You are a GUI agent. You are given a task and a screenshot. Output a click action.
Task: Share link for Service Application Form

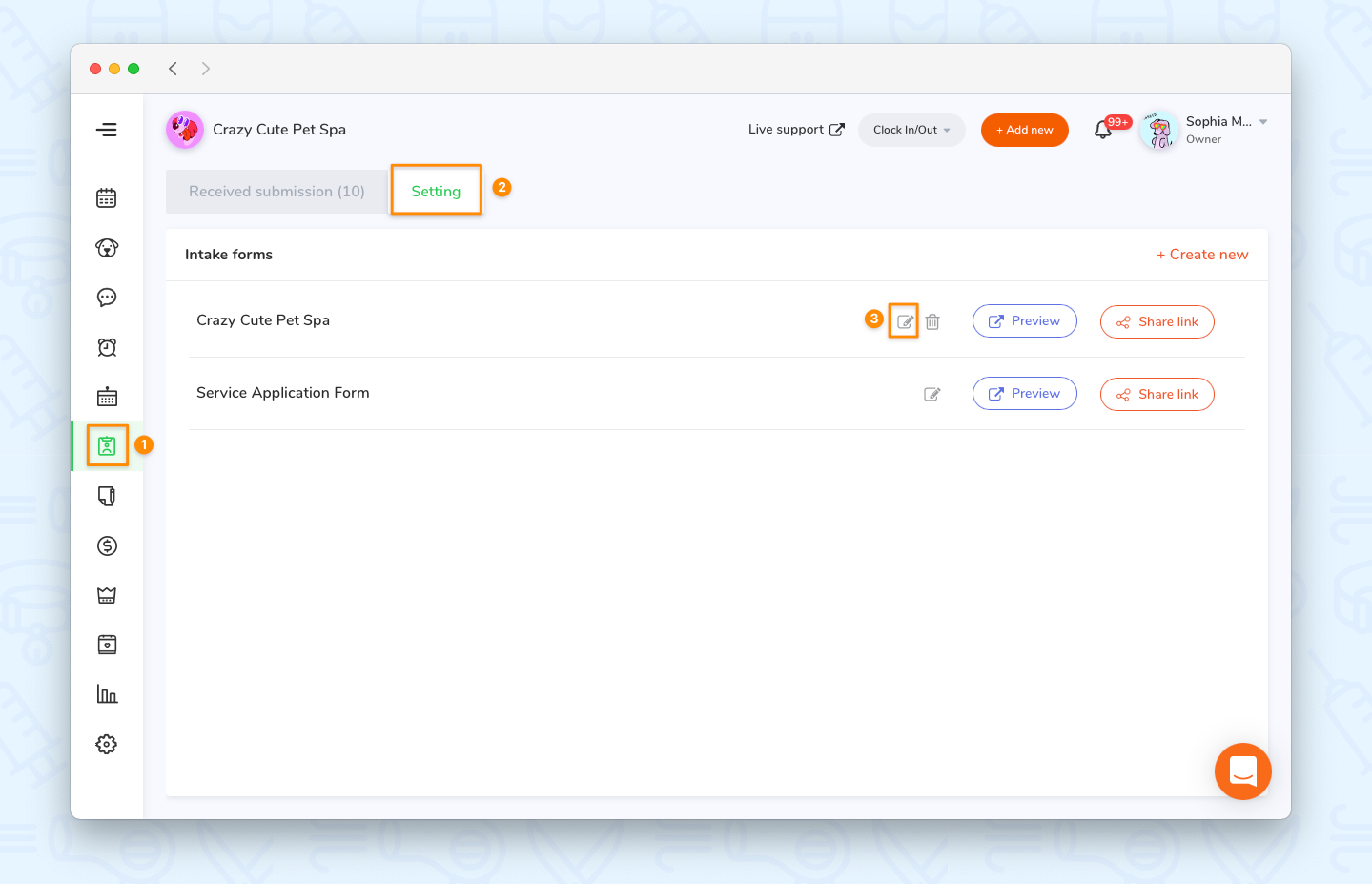click(1157, 395)
